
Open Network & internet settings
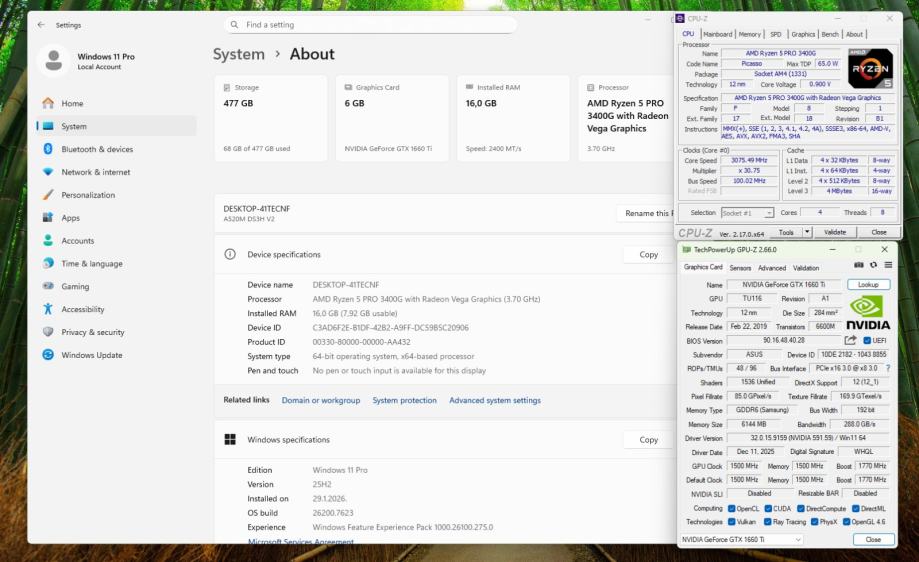[96, 172]
